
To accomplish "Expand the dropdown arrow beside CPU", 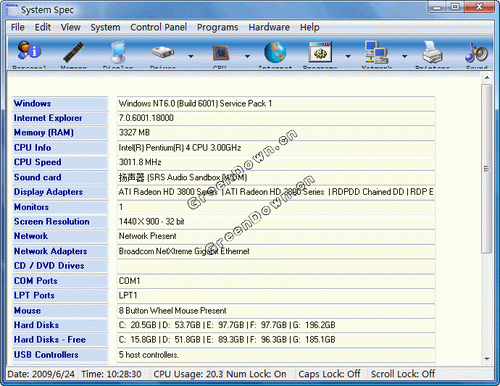I will point(247,56).
